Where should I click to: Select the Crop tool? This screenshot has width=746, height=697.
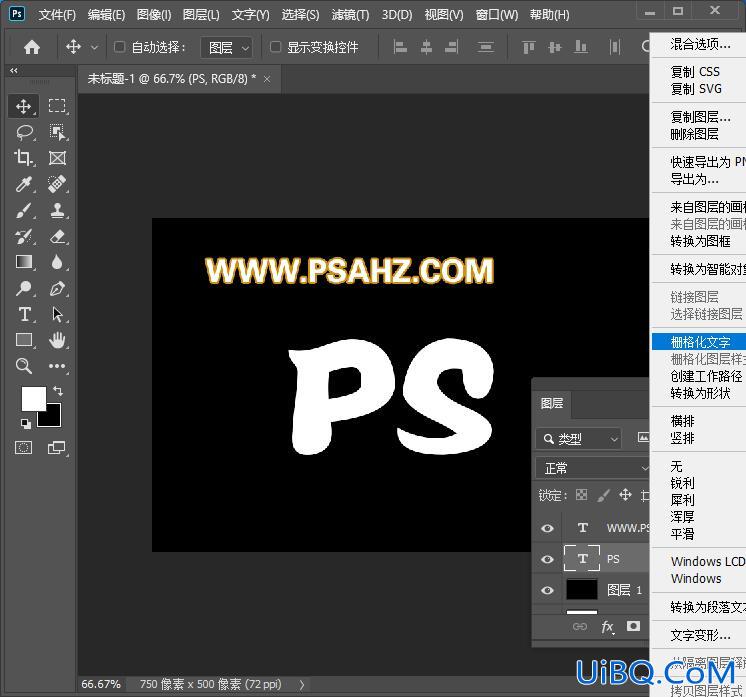(x=23, y=157)
